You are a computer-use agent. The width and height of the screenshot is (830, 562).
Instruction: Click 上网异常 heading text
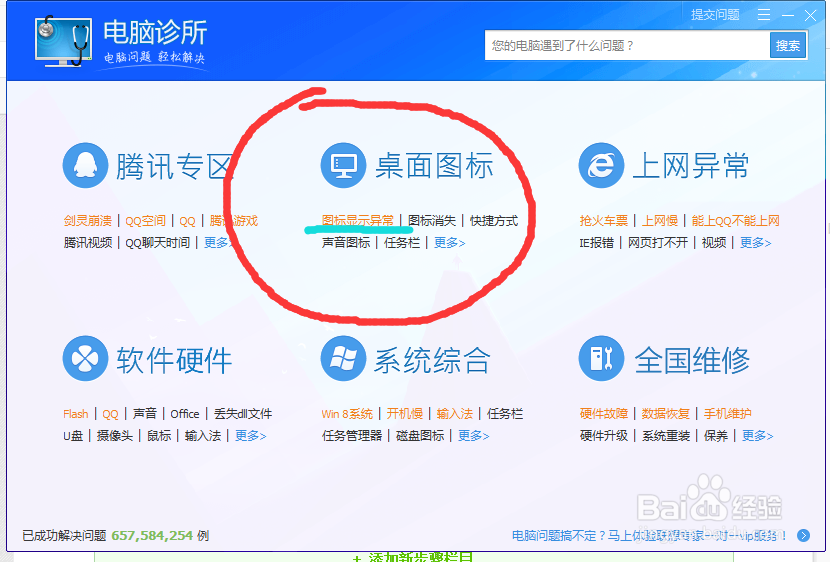[x=691, y=166]
